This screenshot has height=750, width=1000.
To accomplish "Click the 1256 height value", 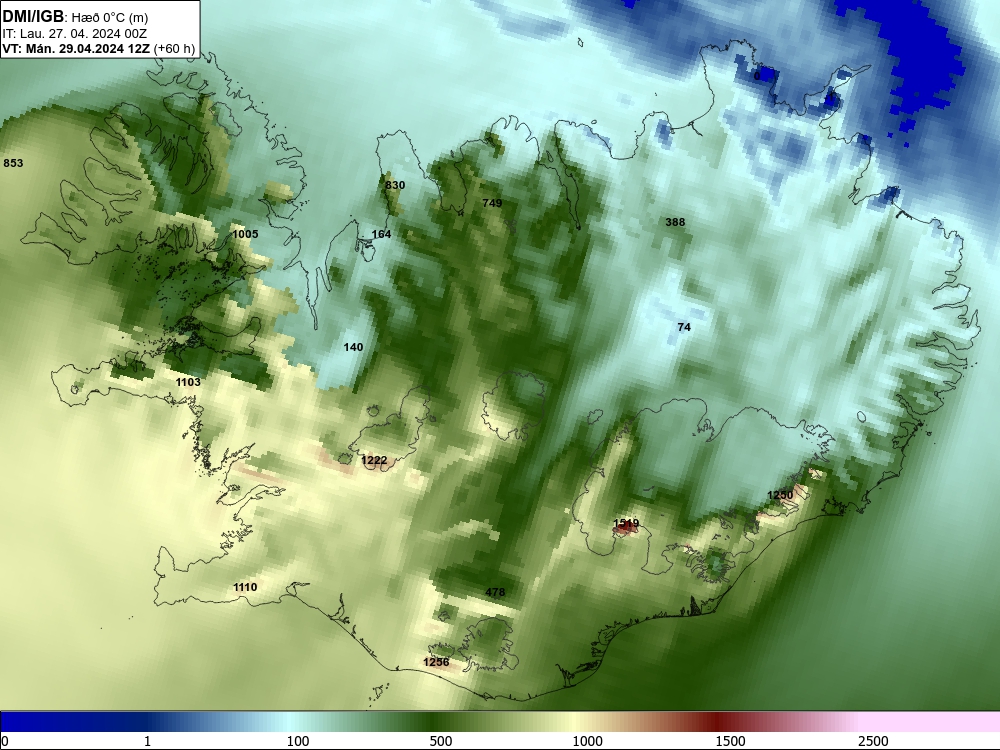I will coord(436,662).
